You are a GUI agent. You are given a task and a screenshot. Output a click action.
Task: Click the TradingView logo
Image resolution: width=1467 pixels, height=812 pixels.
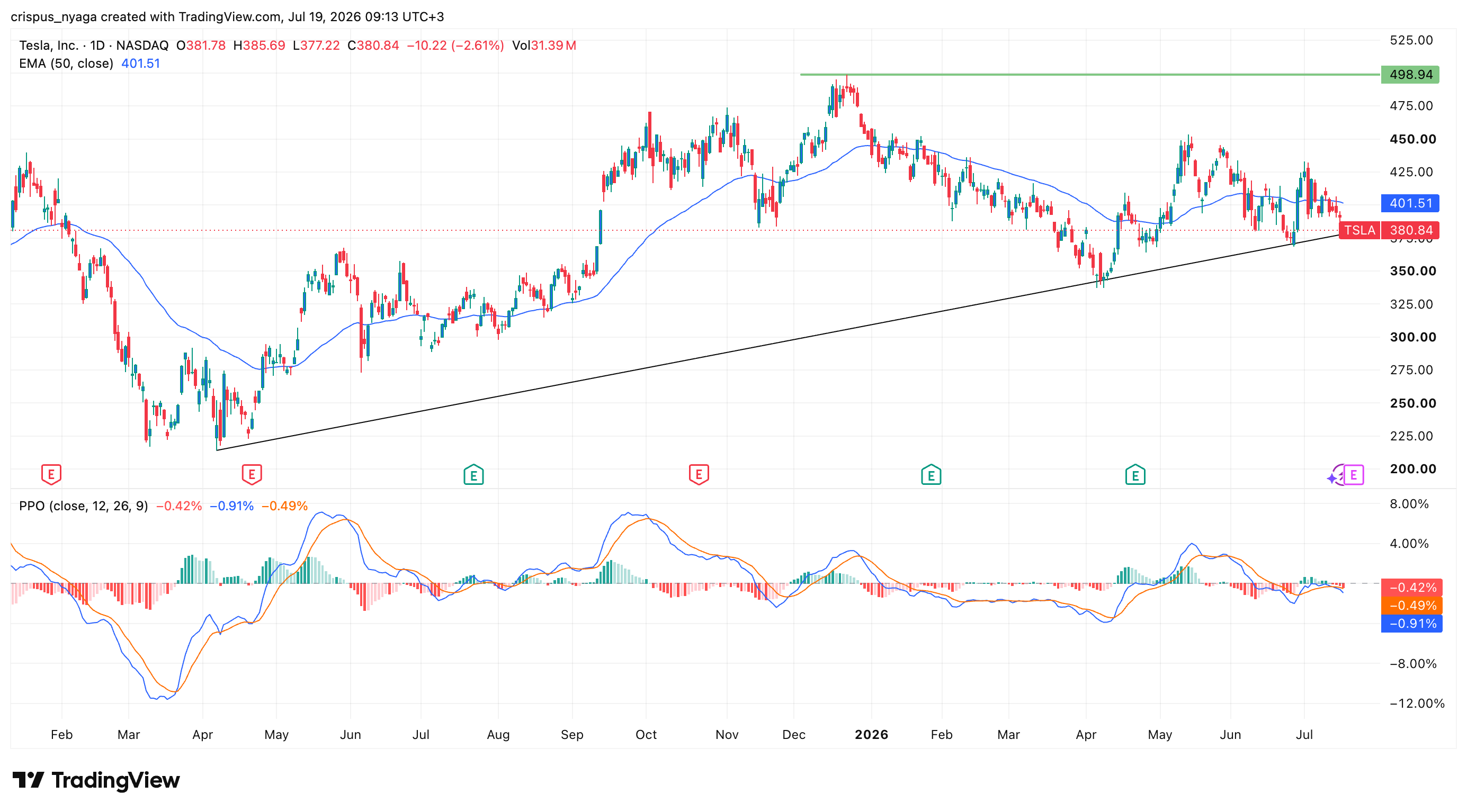(x=96, y=780)
